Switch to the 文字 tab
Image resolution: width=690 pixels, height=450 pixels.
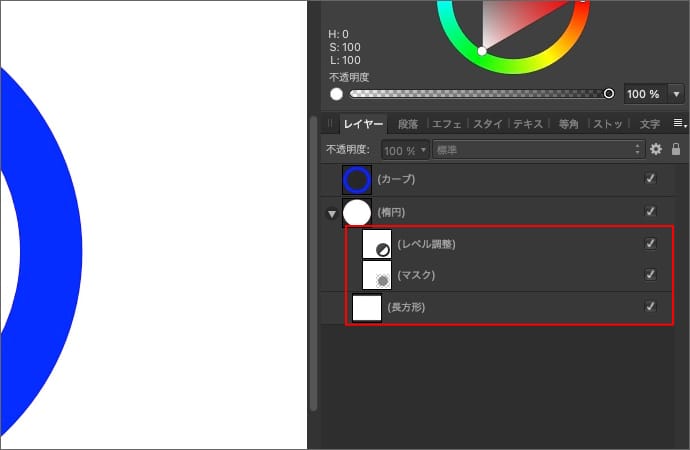[x=649, y=124]
